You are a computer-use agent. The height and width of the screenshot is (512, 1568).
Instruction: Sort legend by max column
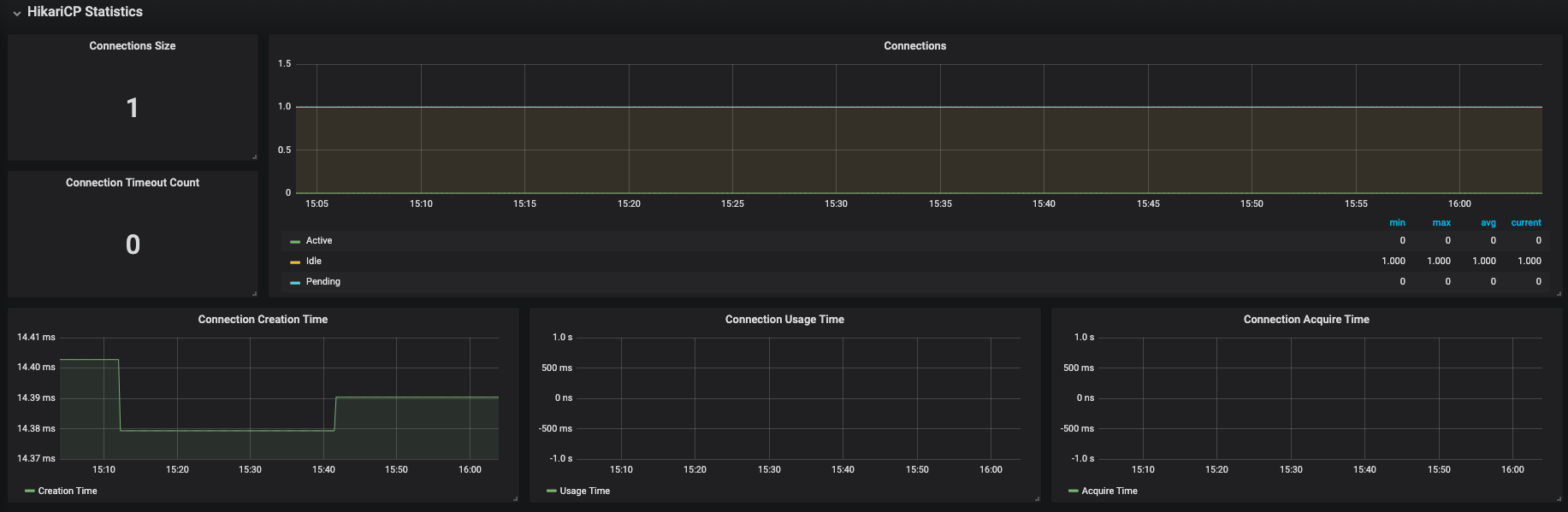point(1441,223)
